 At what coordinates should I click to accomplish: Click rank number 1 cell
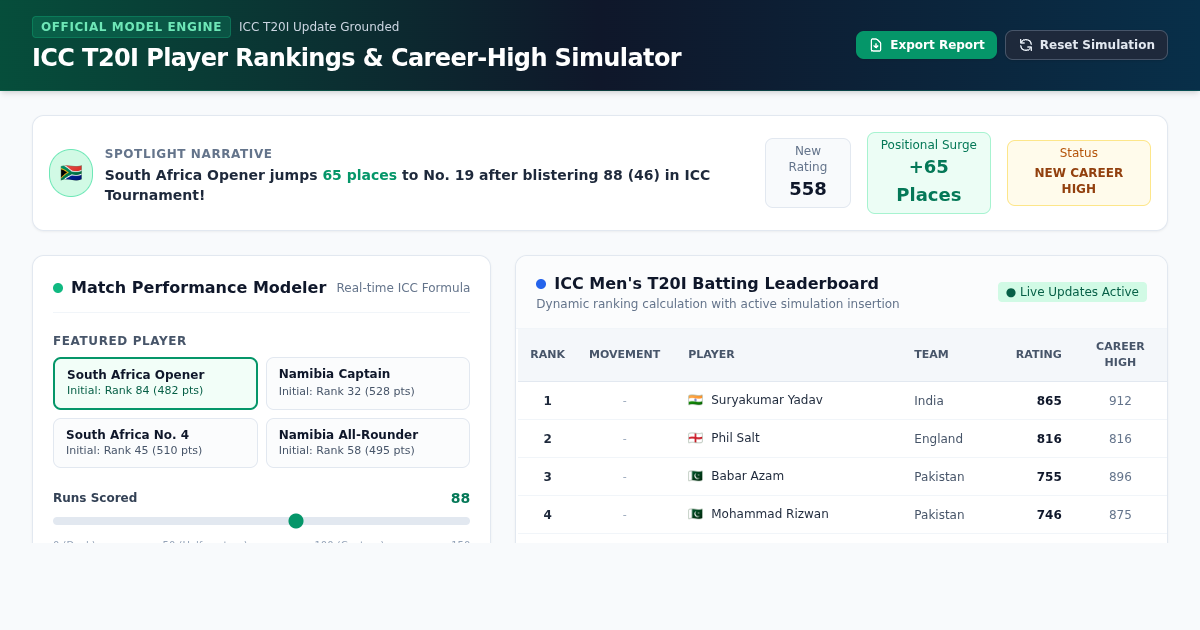click(x=547, y=401)
